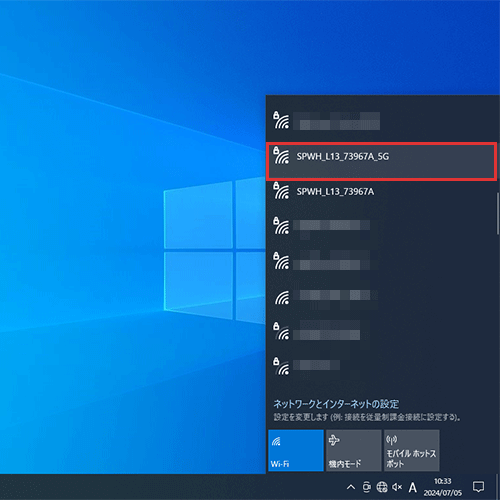Viewport: 500px width, 500px height.
Task: Select the SPWH_L13_73967A network
Action: 381,197
